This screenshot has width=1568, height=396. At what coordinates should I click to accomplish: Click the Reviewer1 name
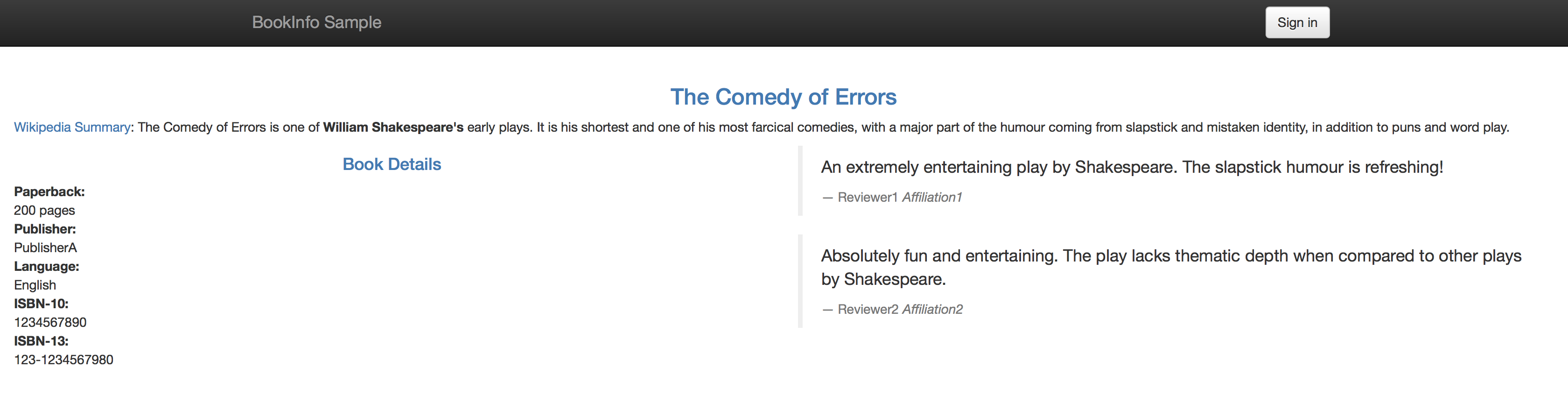pyautogui.click(x=868, y=198)
